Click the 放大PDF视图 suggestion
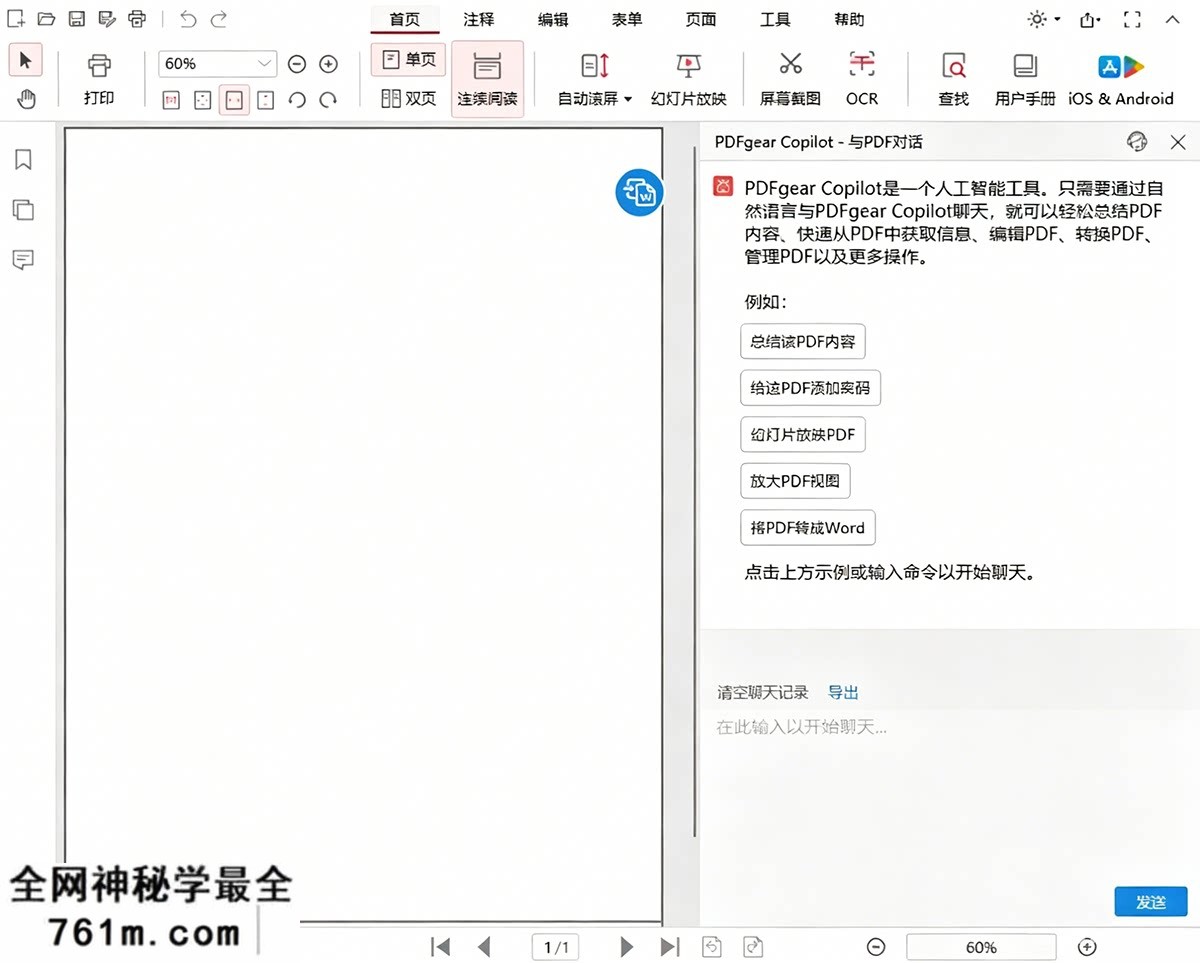The height and width of the screenshot is (963, 1200). [795, 481]
